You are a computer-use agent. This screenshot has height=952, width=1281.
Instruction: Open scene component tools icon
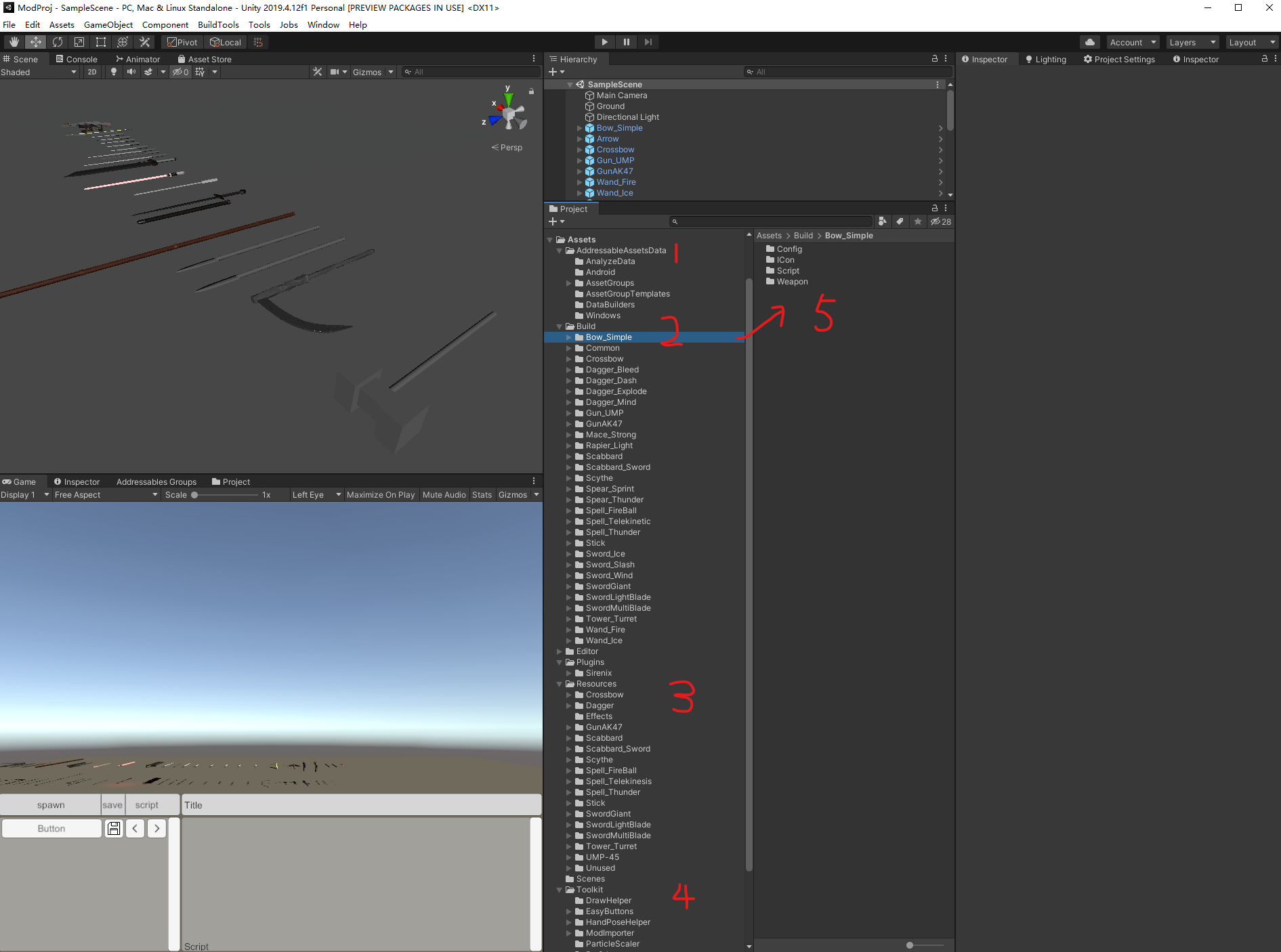coord(317,72)
